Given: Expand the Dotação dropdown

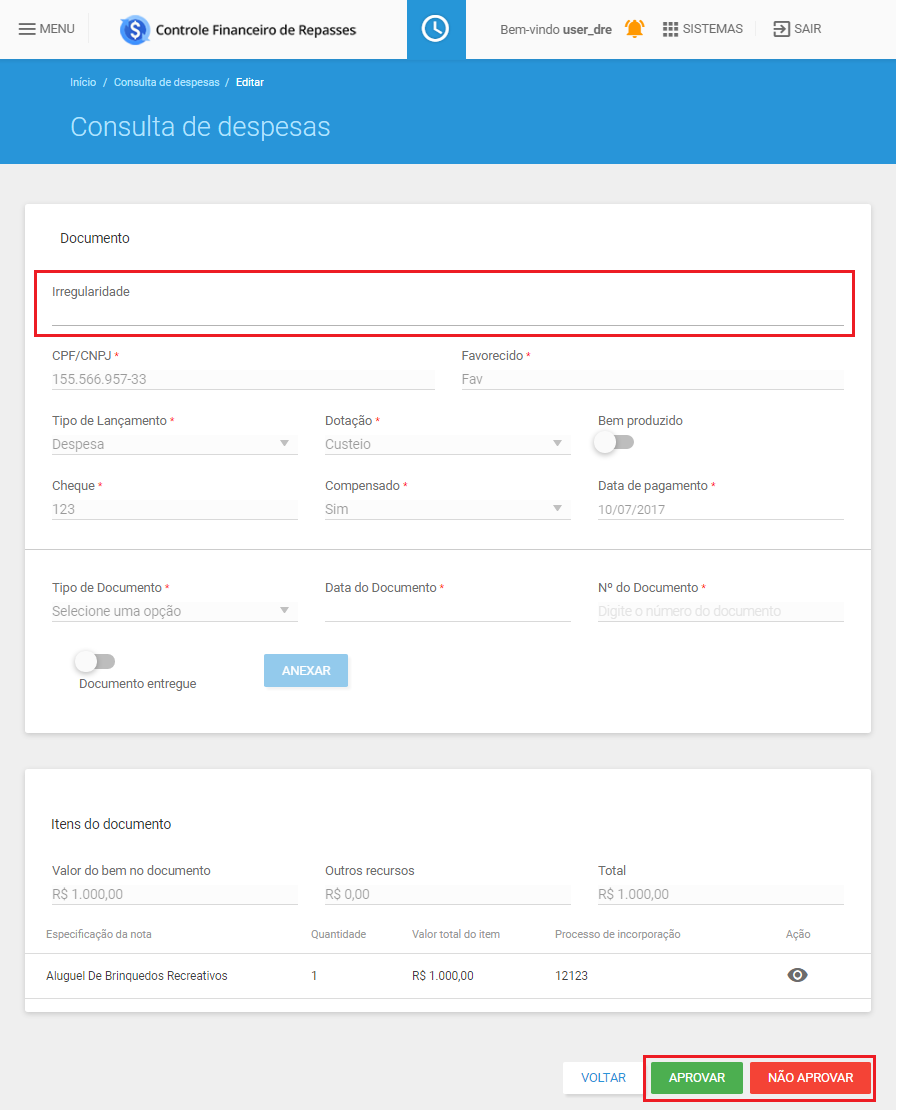Looking at the screenshot, I should (447, 444).
